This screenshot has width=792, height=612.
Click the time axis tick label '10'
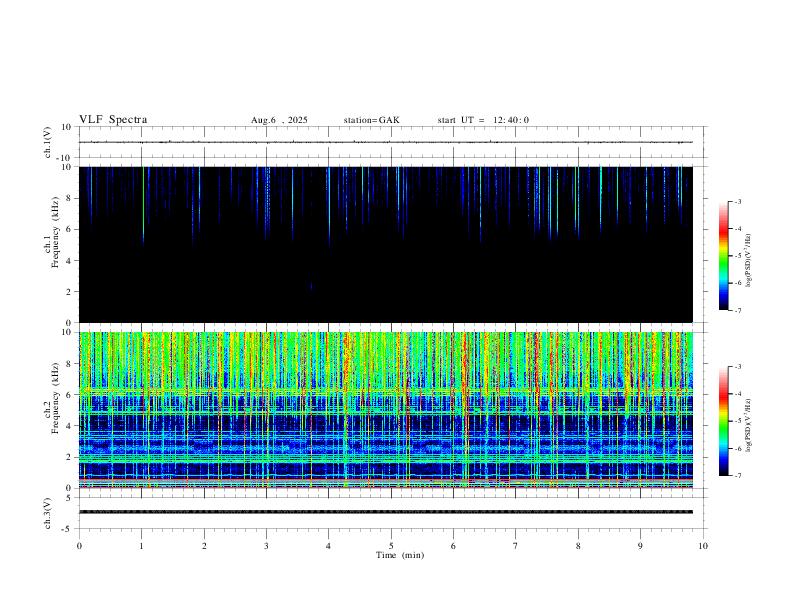tap(703, 546)
